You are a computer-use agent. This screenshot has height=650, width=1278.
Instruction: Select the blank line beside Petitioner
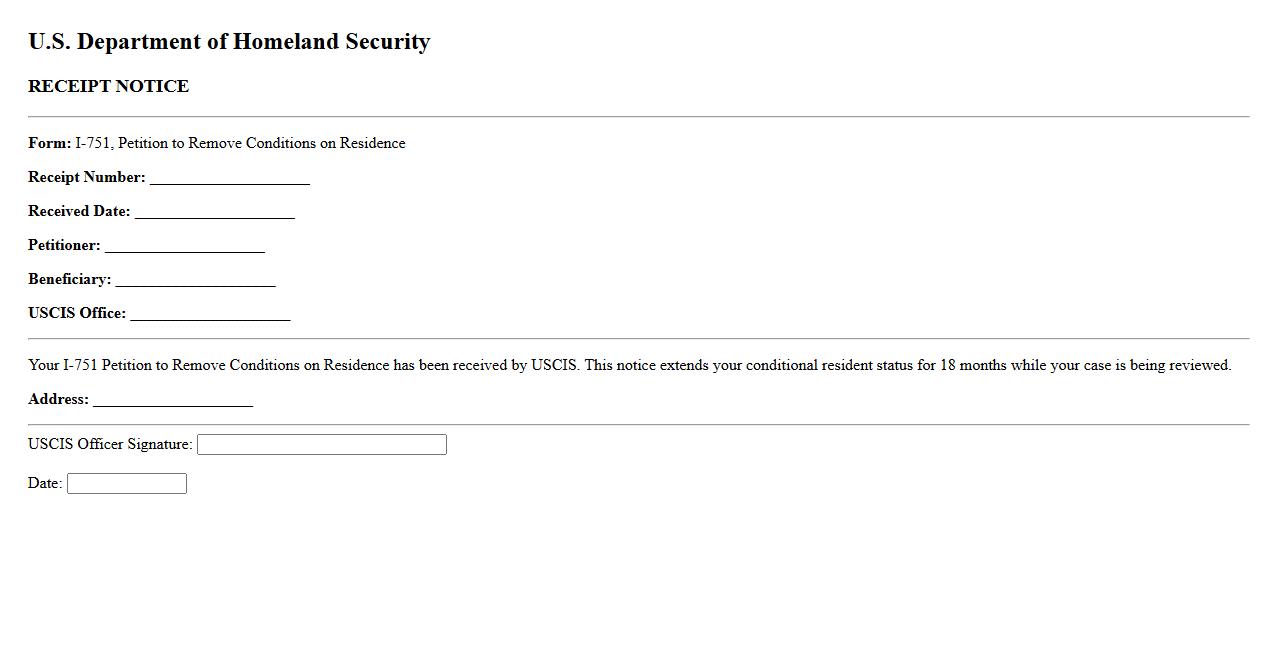point(184,246)
